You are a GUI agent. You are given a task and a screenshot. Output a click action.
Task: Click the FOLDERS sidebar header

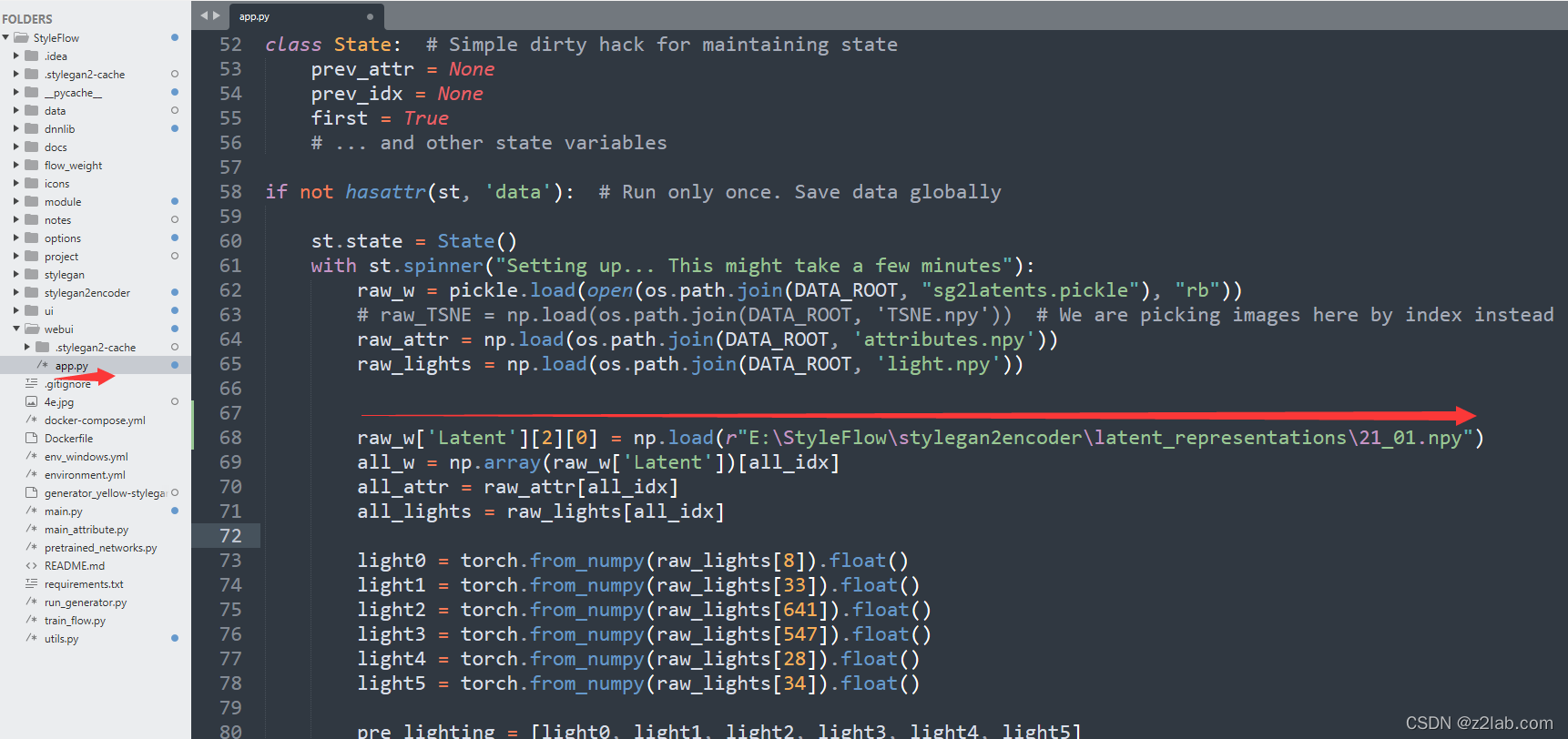[27, 18]
